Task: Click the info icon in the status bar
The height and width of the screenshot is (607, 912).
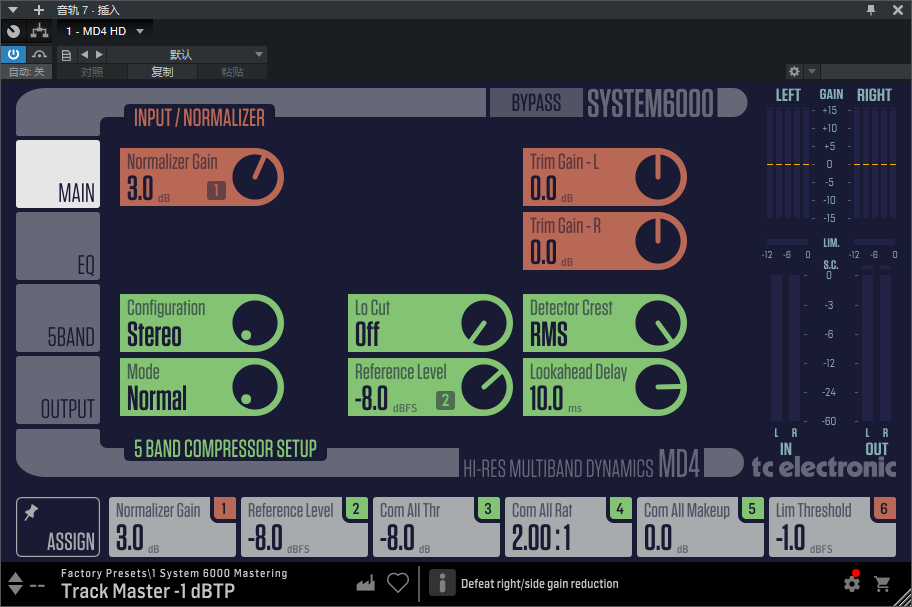Action: [x=442, y=583]
